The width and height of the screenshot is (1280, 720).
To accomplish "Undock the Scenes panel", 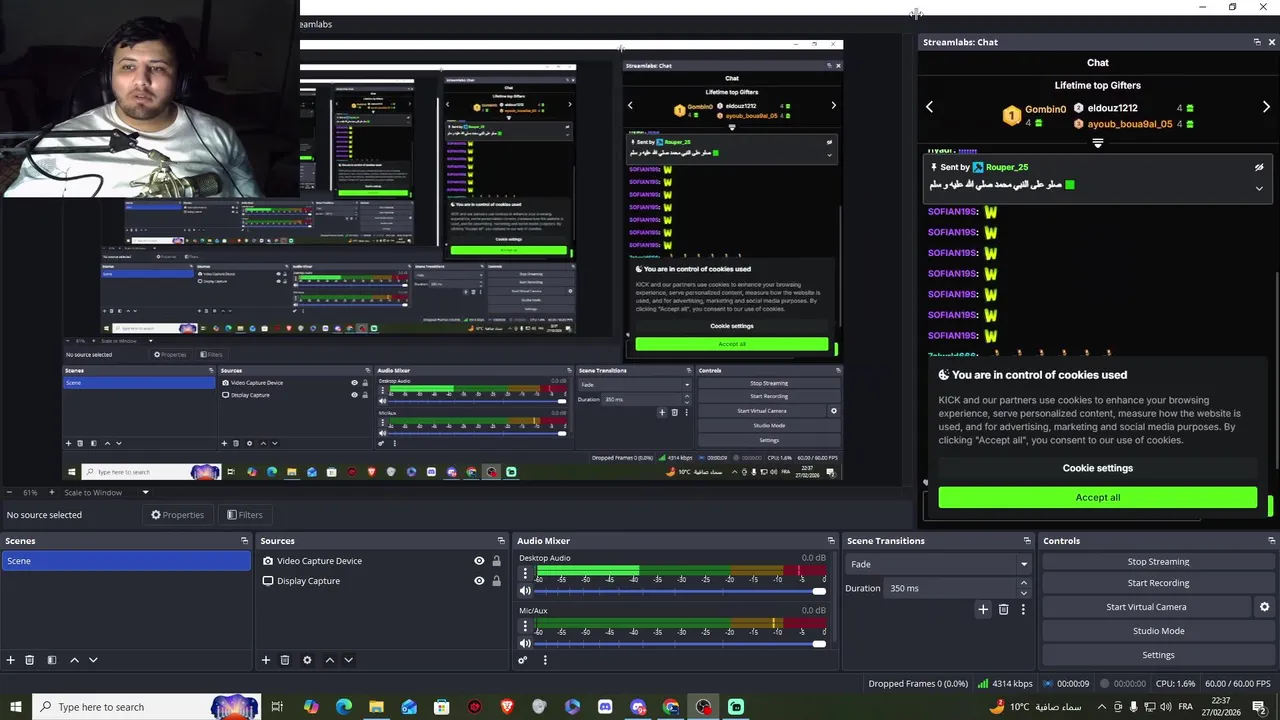I will click(x=244, y=541).
